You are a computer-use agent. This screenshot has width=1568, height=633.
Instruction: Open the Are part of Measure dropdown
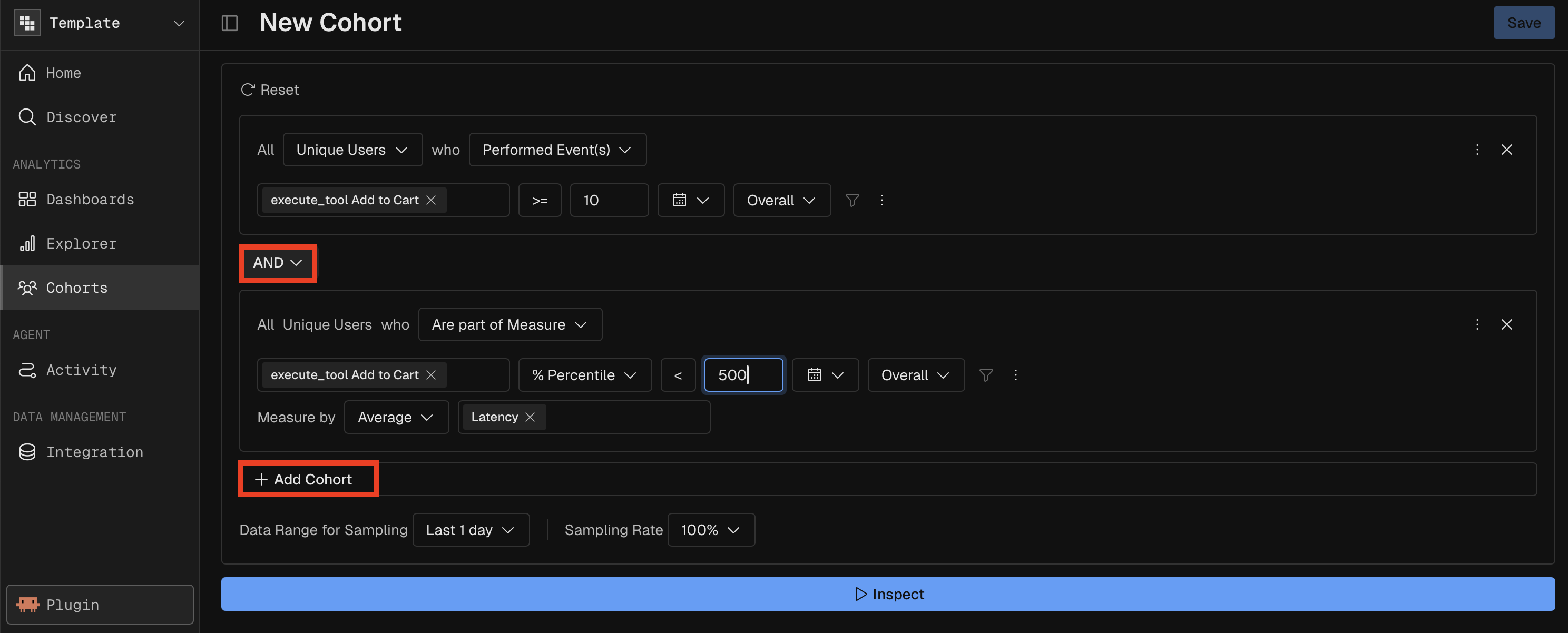[x=510, y=324]
